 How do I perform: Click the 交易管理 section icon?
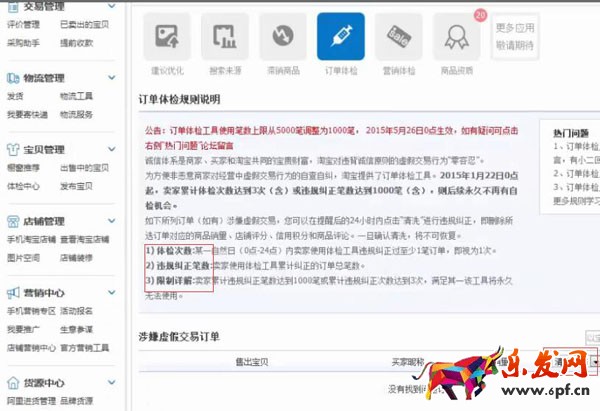tap(13, 6)
